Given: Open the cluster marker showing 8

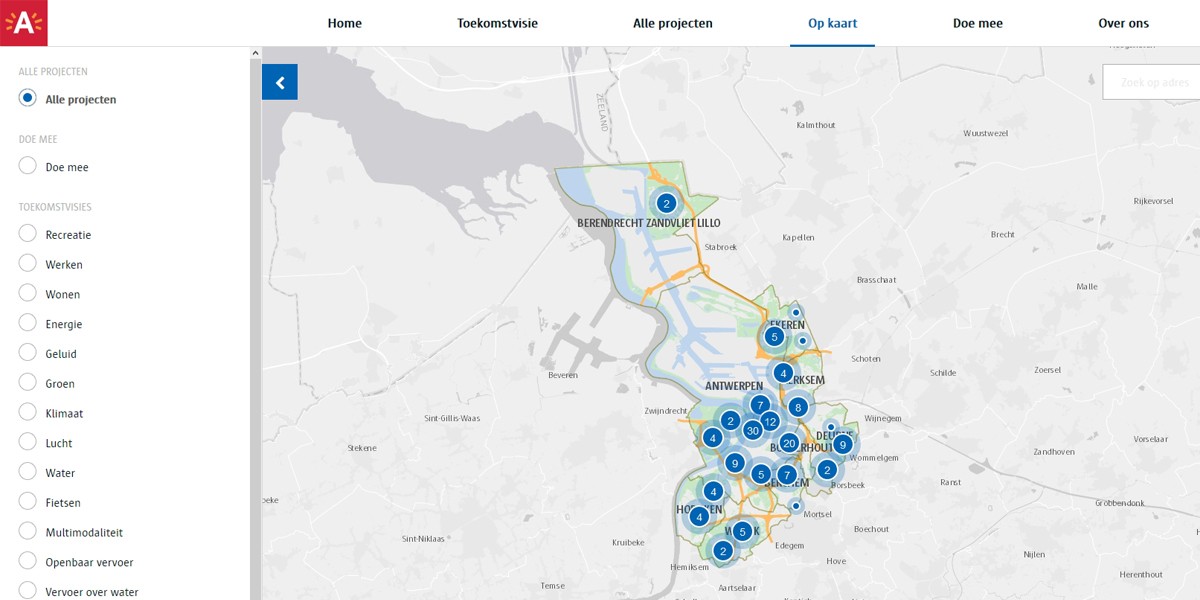Looking at the screenshot, I should (x=797, y=407).
